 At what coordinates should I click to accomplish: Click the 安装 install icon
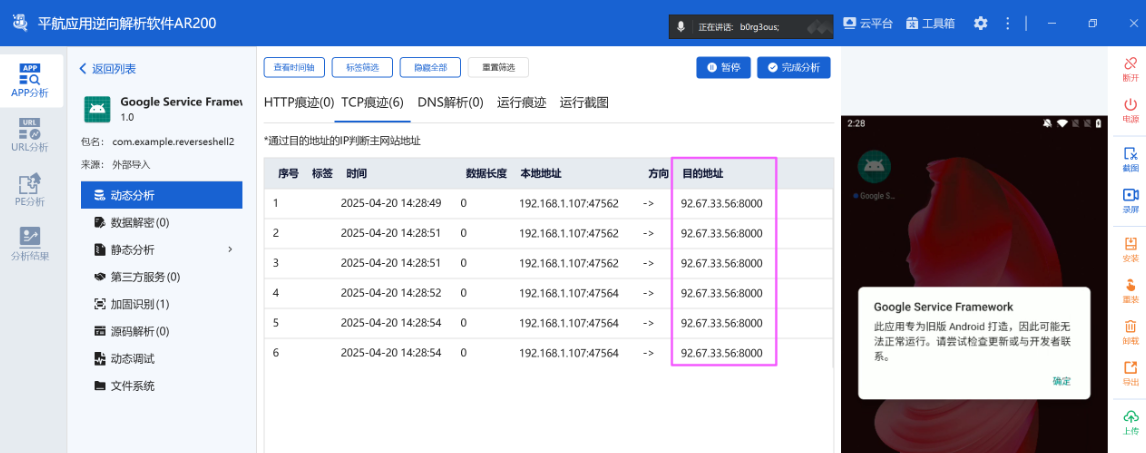point(1130,248)
